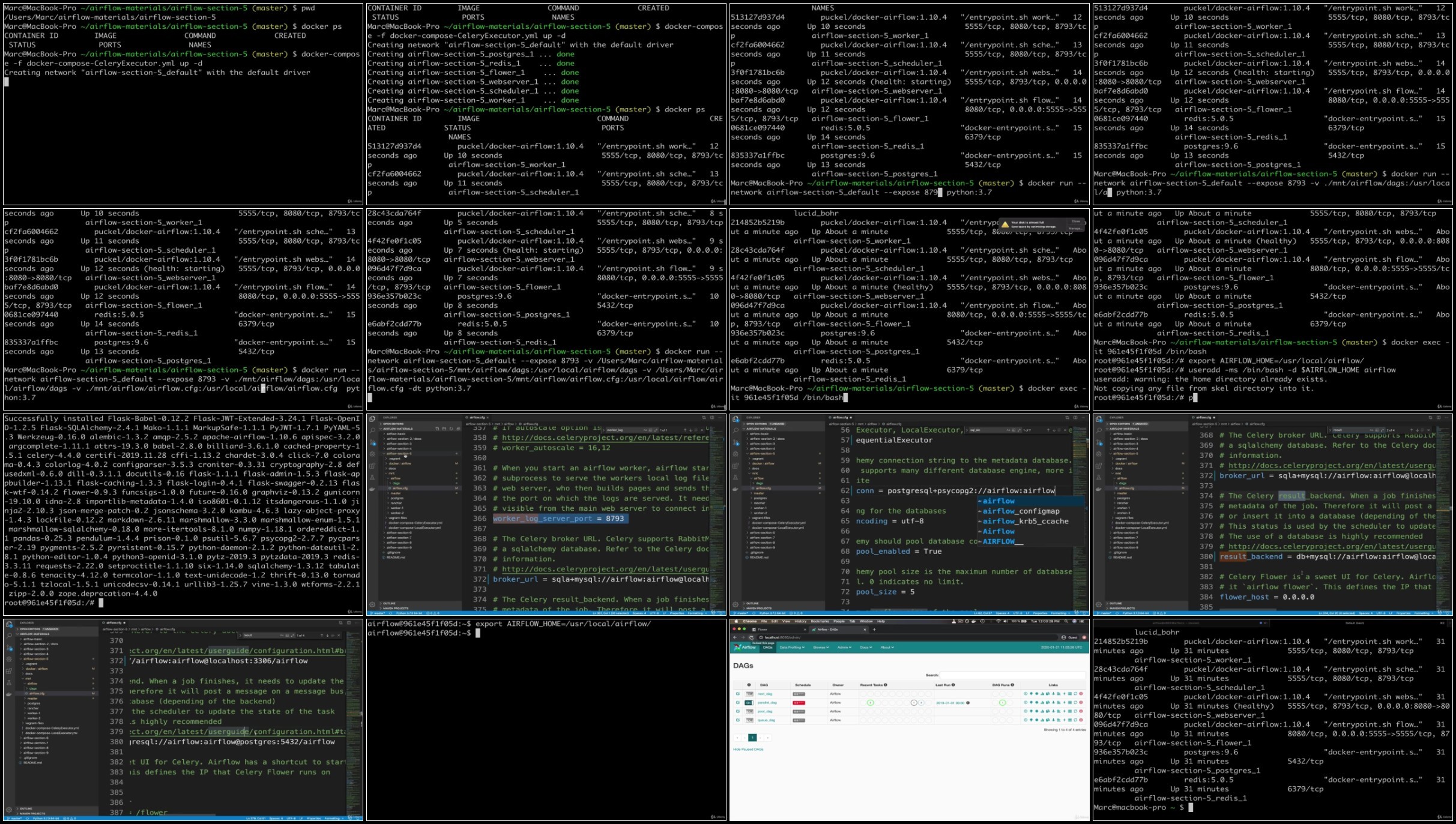Open Docker view in worker_log_server_port VS Code frame
Viewport: 1456px width, 824px height.
coord(372,489)
